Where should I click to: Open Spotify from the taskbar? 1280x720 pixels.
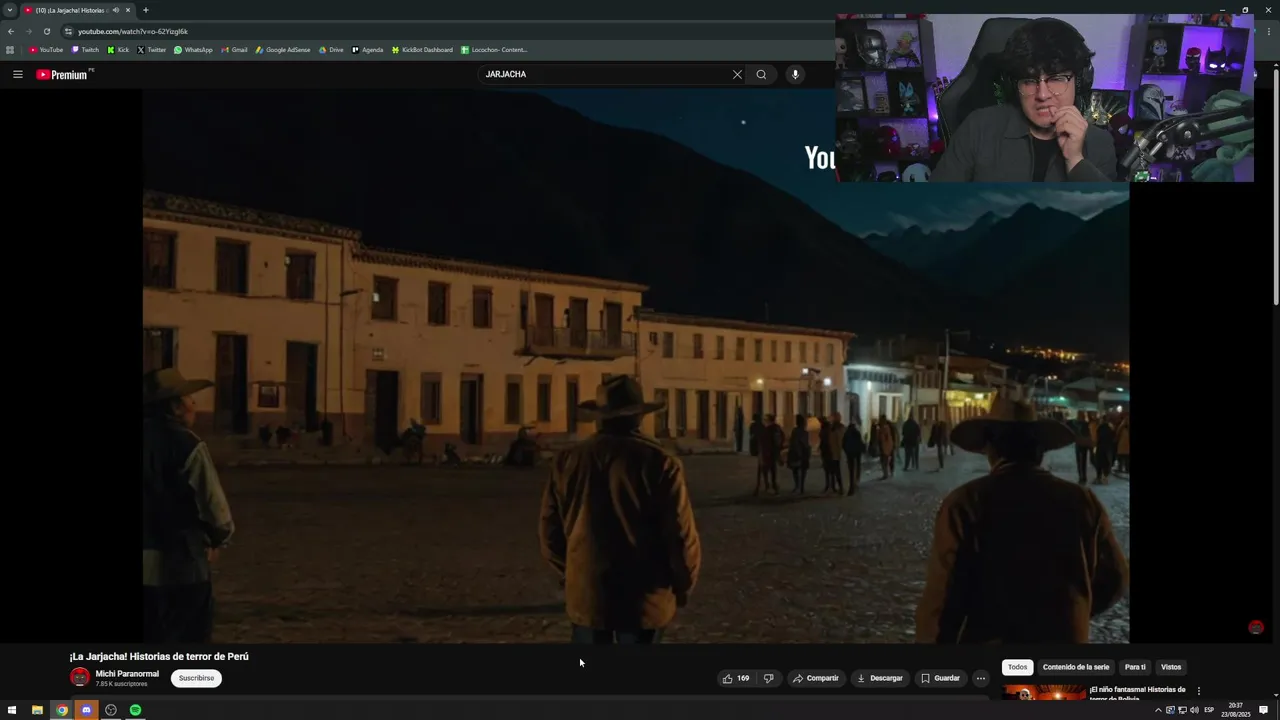135,710
